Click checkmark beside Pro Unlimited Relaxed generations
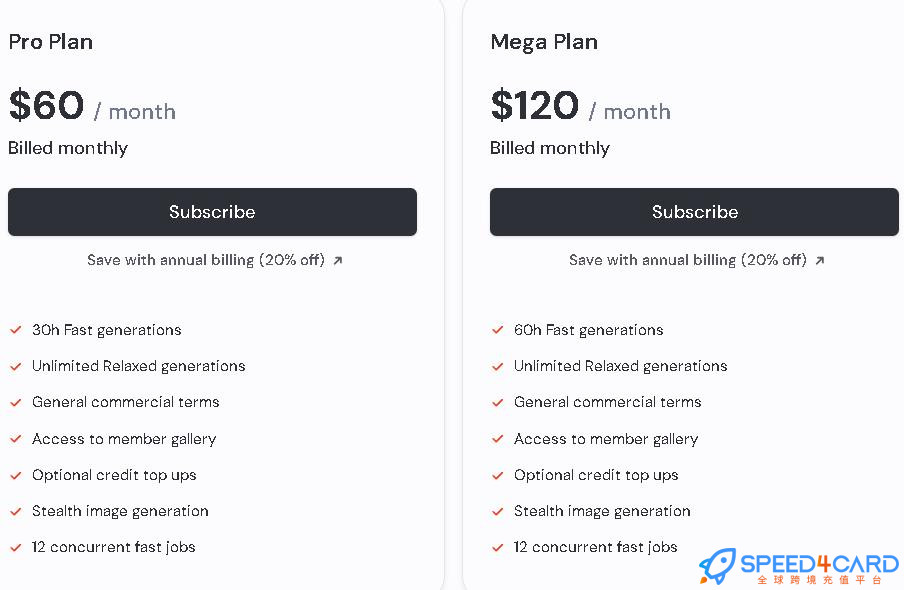Viewport: 904px width, 590px height. 16,366
